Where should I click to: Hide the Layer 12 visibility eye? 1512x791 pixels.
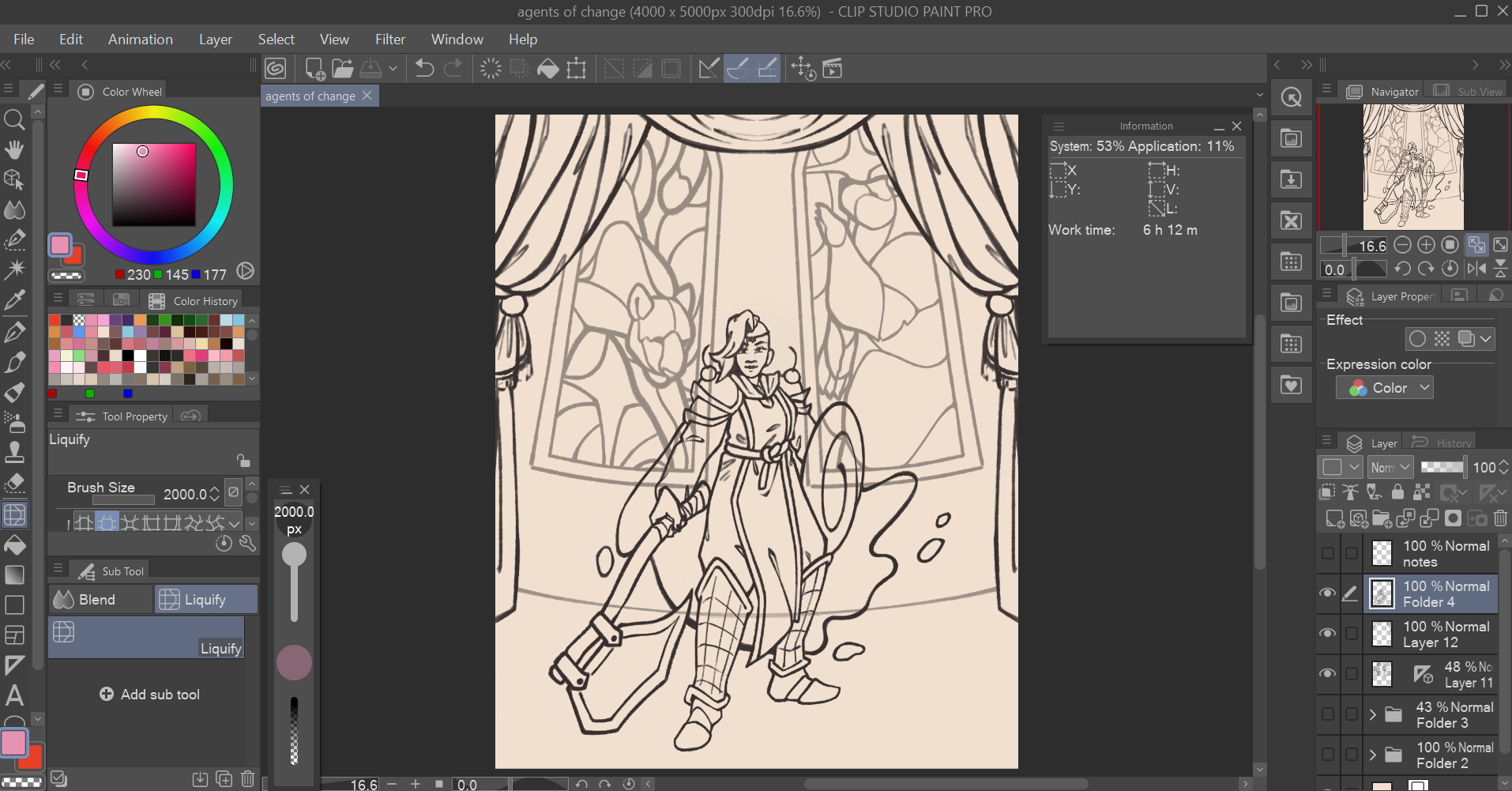[1328, 634]
